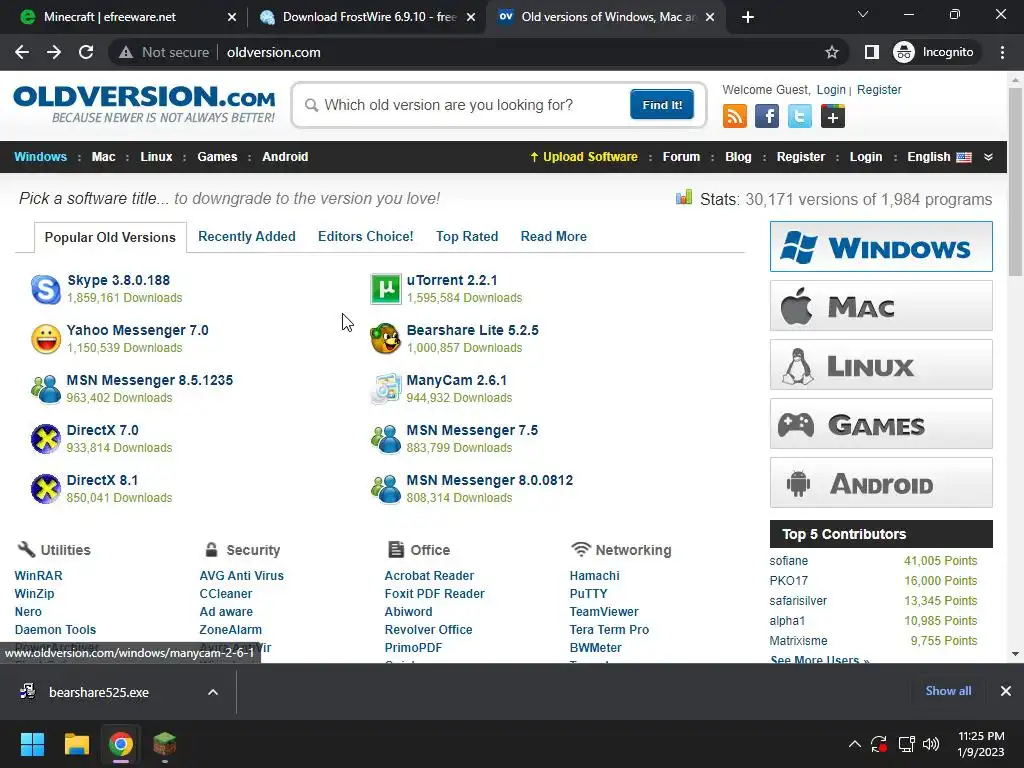Screen dimensions: 1024x768
Task: Click the Chrome taskbar icon
Action: coord(121,744)
